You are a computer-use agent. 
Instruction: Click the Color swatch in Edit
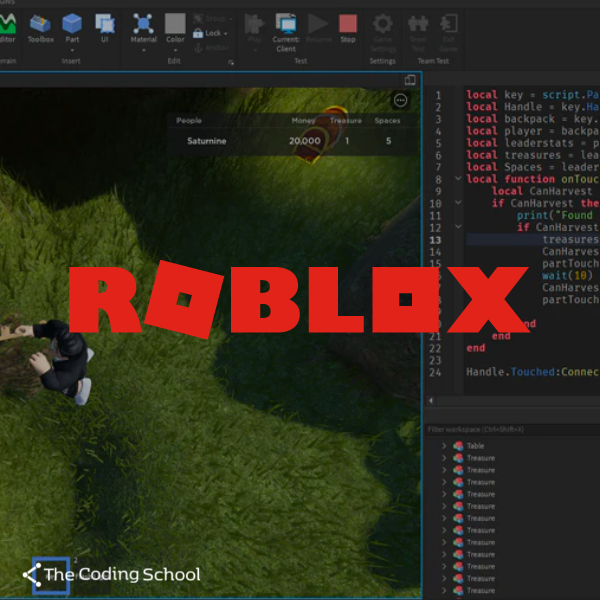pos(175,22)
